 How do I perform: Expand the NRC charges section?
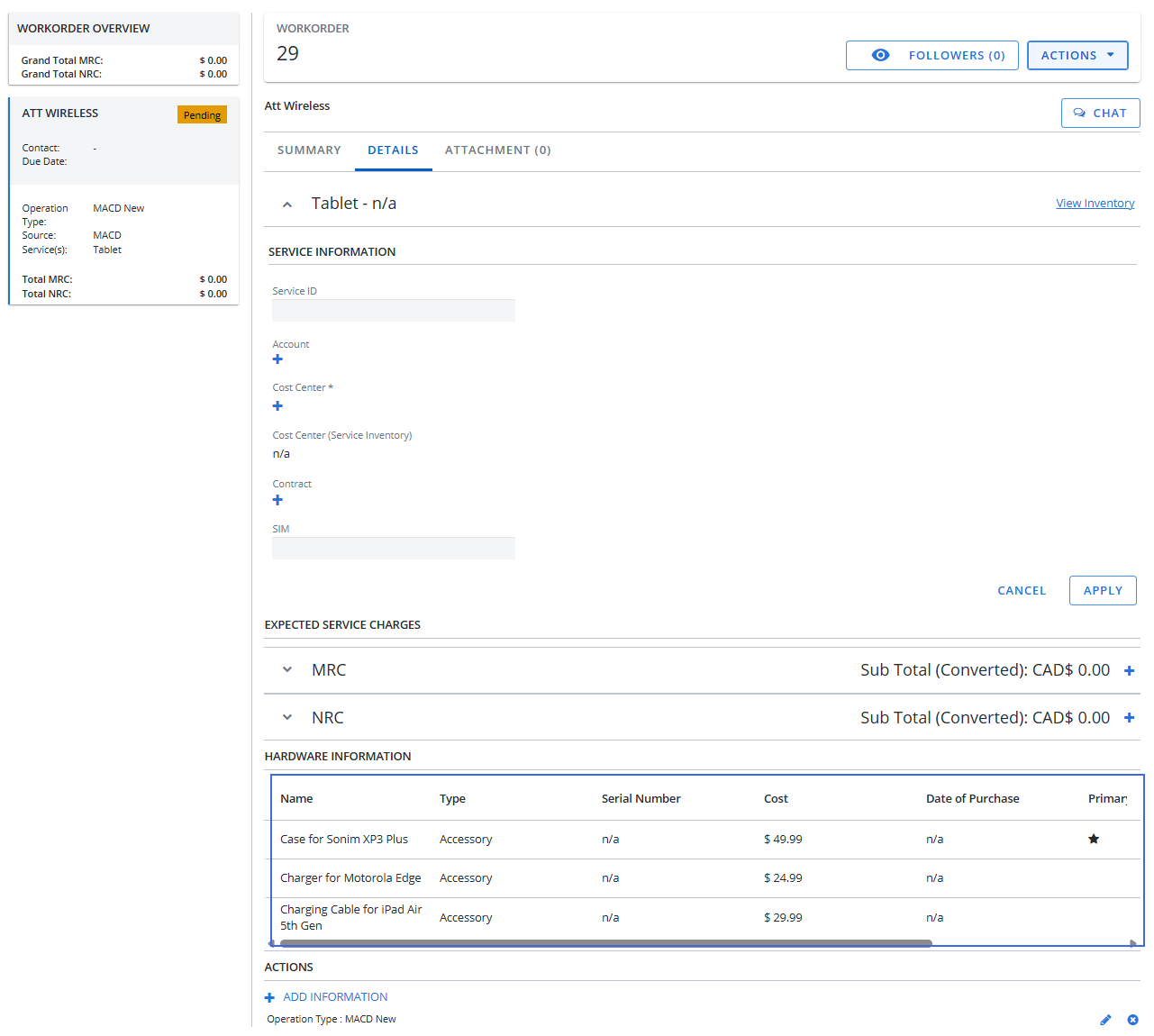click(x=287, y=718)
